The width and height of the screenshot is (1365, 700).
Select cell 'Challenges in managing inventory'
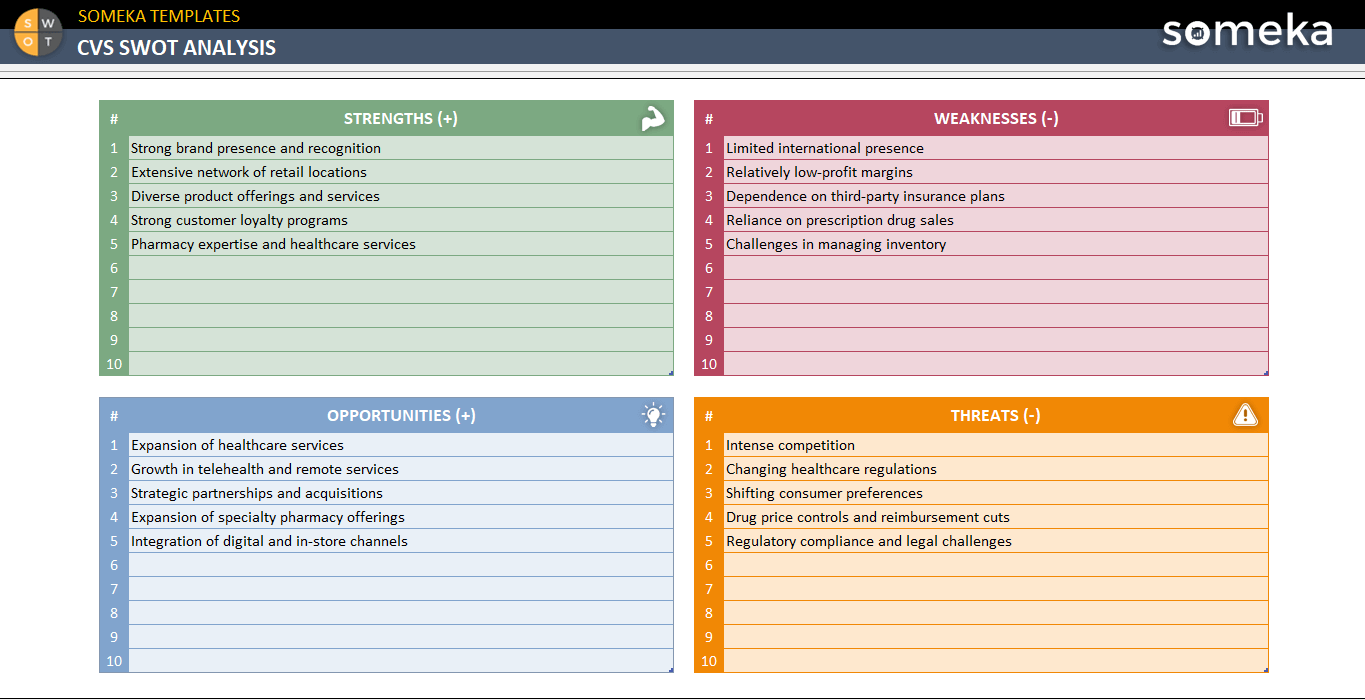pyautogui.click(x=996, y=244)
